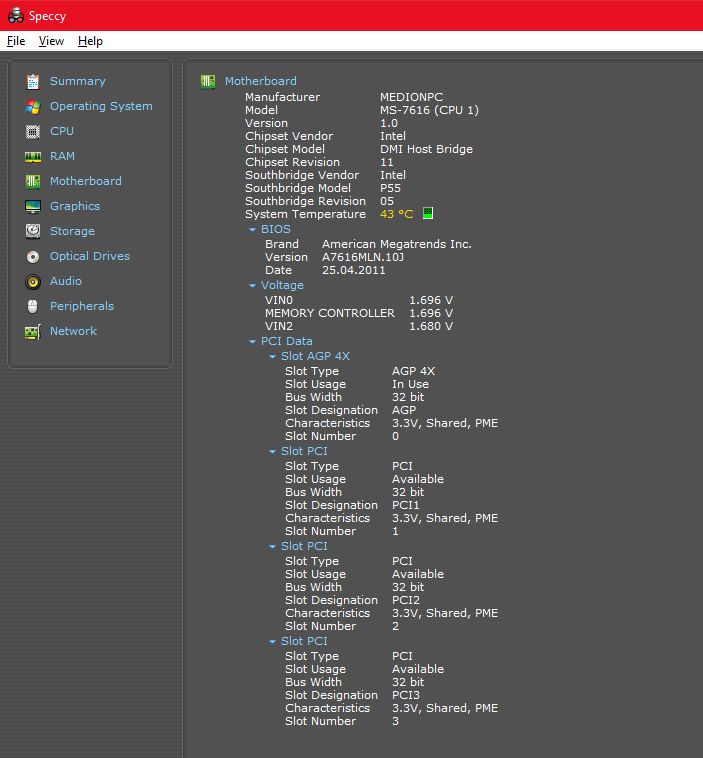The height and width of the screenshot is (758, 703).
Task: Click the PCI3 slot designation value
Action: [406, 695]
